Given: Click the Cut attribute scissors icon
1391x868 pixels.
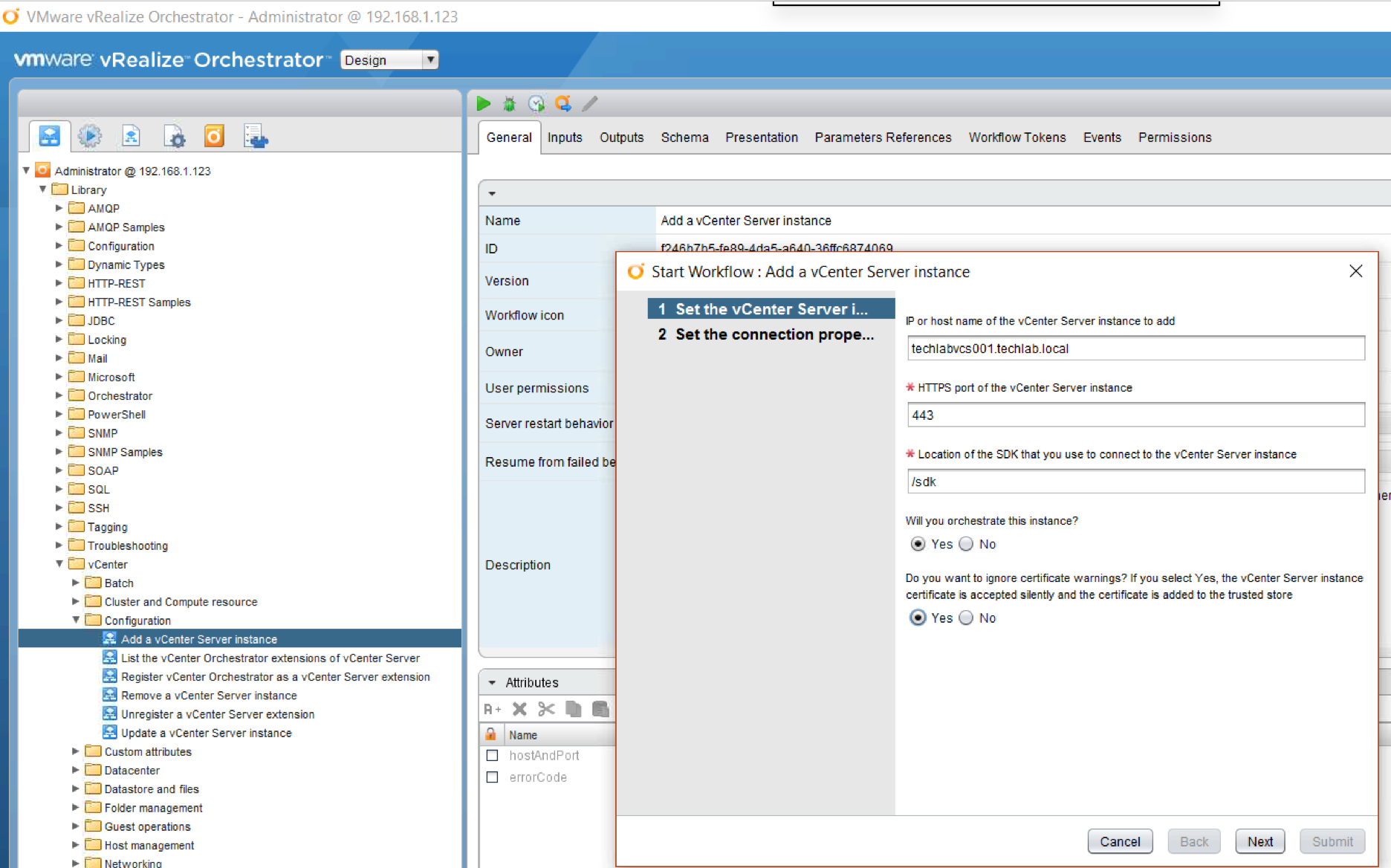Looking at the screenshot, I should [546, 709].
